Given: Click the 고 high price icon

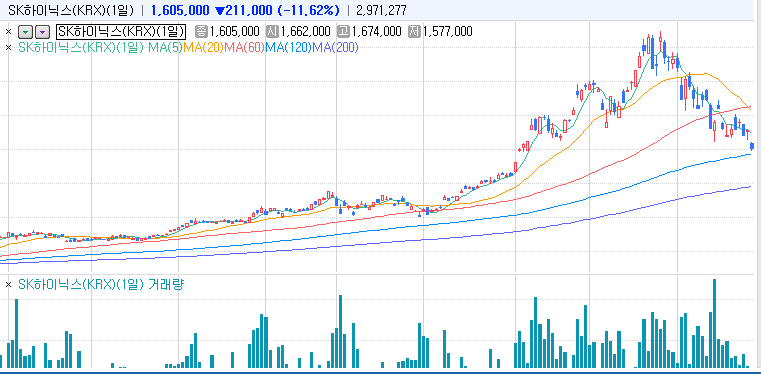Looking at the screenshot, I should click(344, 32).
